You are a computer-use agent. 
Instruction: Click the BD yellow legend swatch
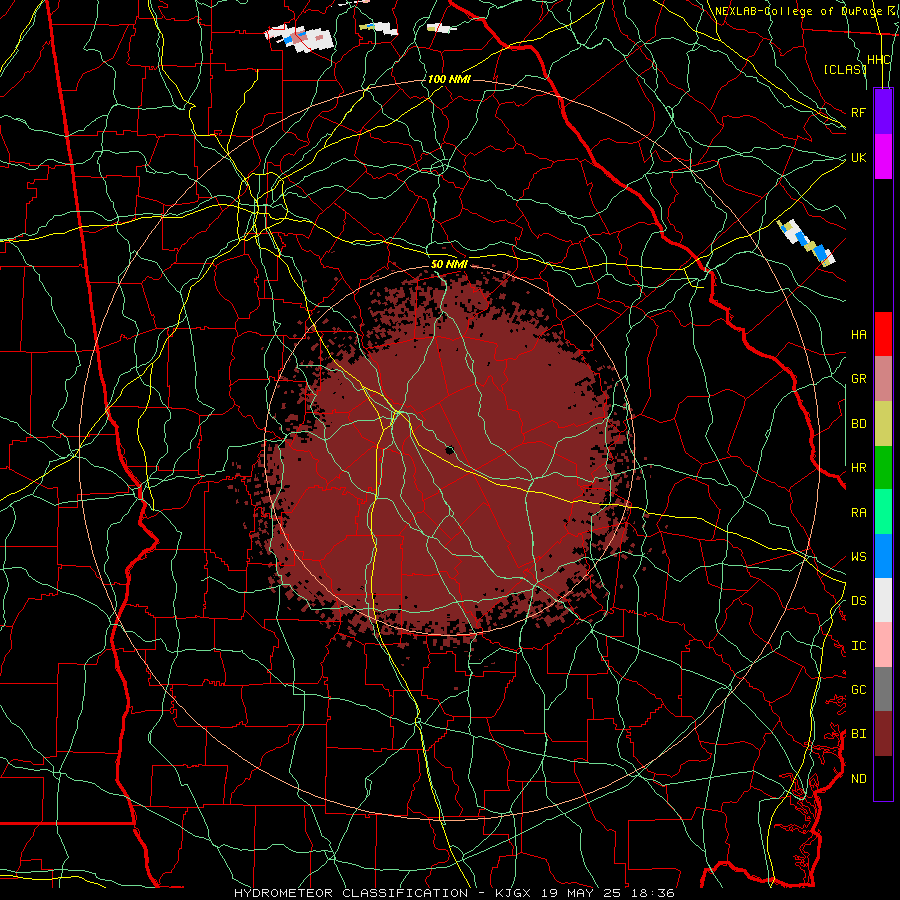tap(883, 424)
